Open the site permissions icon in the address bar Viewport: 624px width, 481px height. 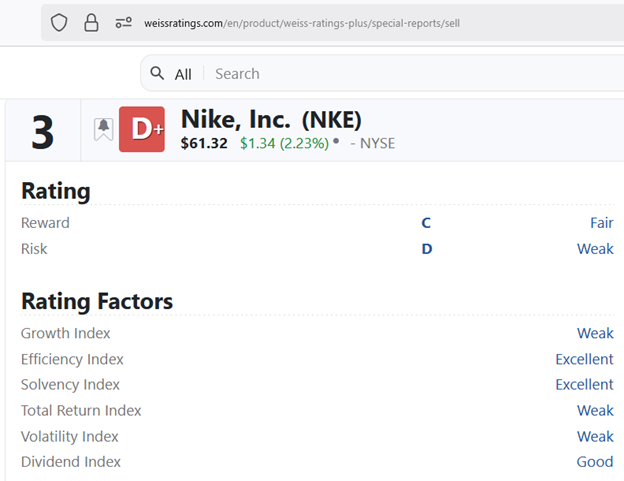point(123,23)
